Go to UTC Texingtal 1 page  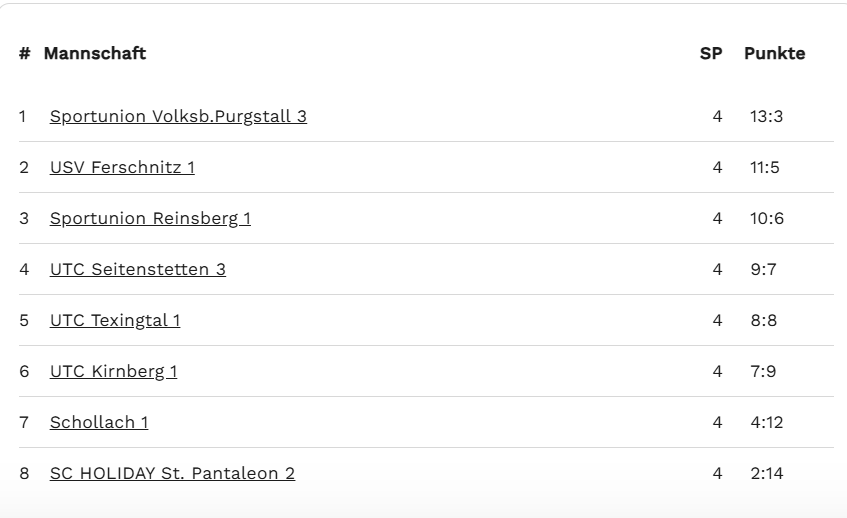pyautogui.click(x=115, y=320)
